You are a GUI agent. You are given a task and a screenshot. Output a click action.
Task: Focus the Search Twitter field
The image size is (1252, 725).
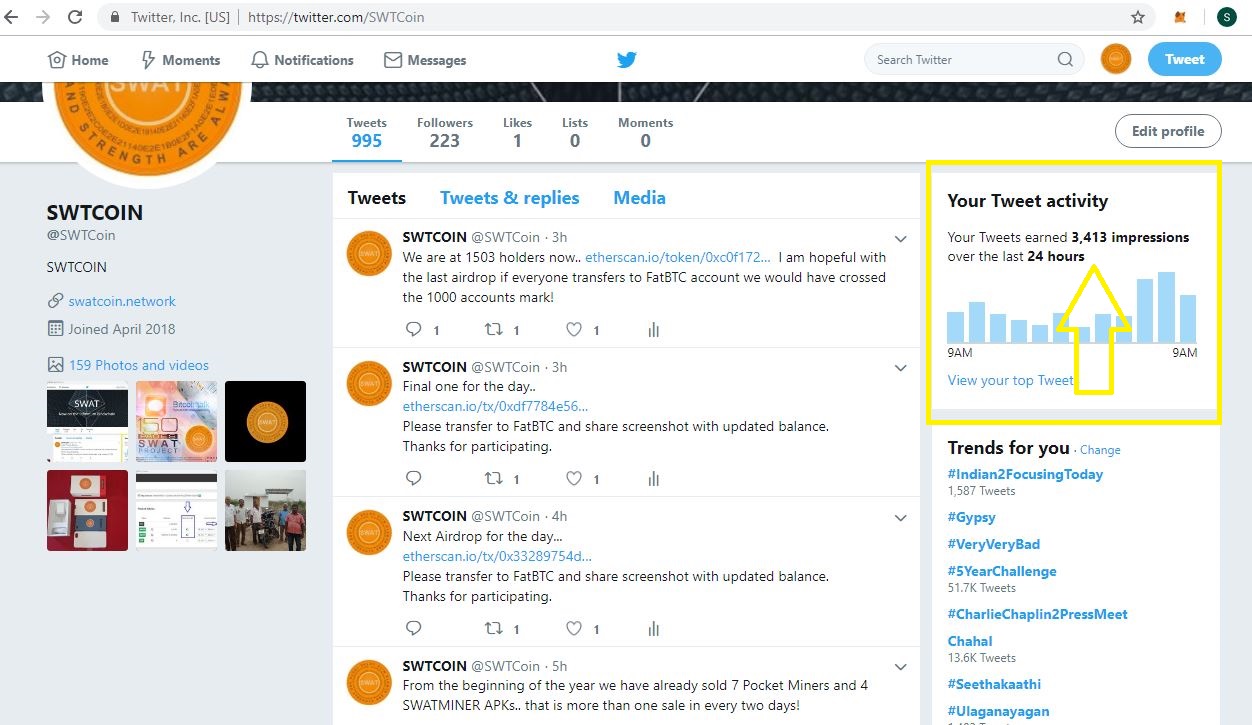click(974, 60)
